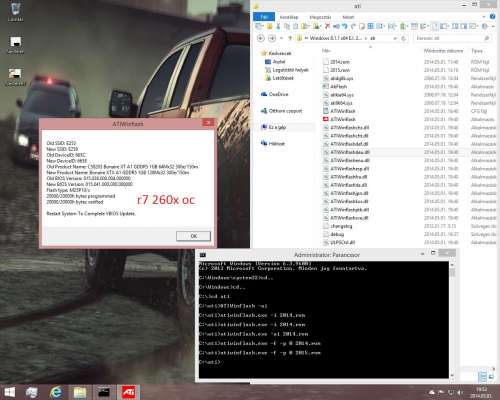Click the red X Delete icon in toolbar
This screenshot has width=500, height=400.
click(x=327, y=26)
